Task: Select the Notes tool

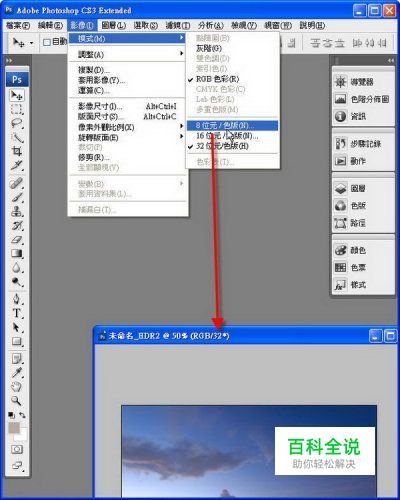Action: pos(17,359)
